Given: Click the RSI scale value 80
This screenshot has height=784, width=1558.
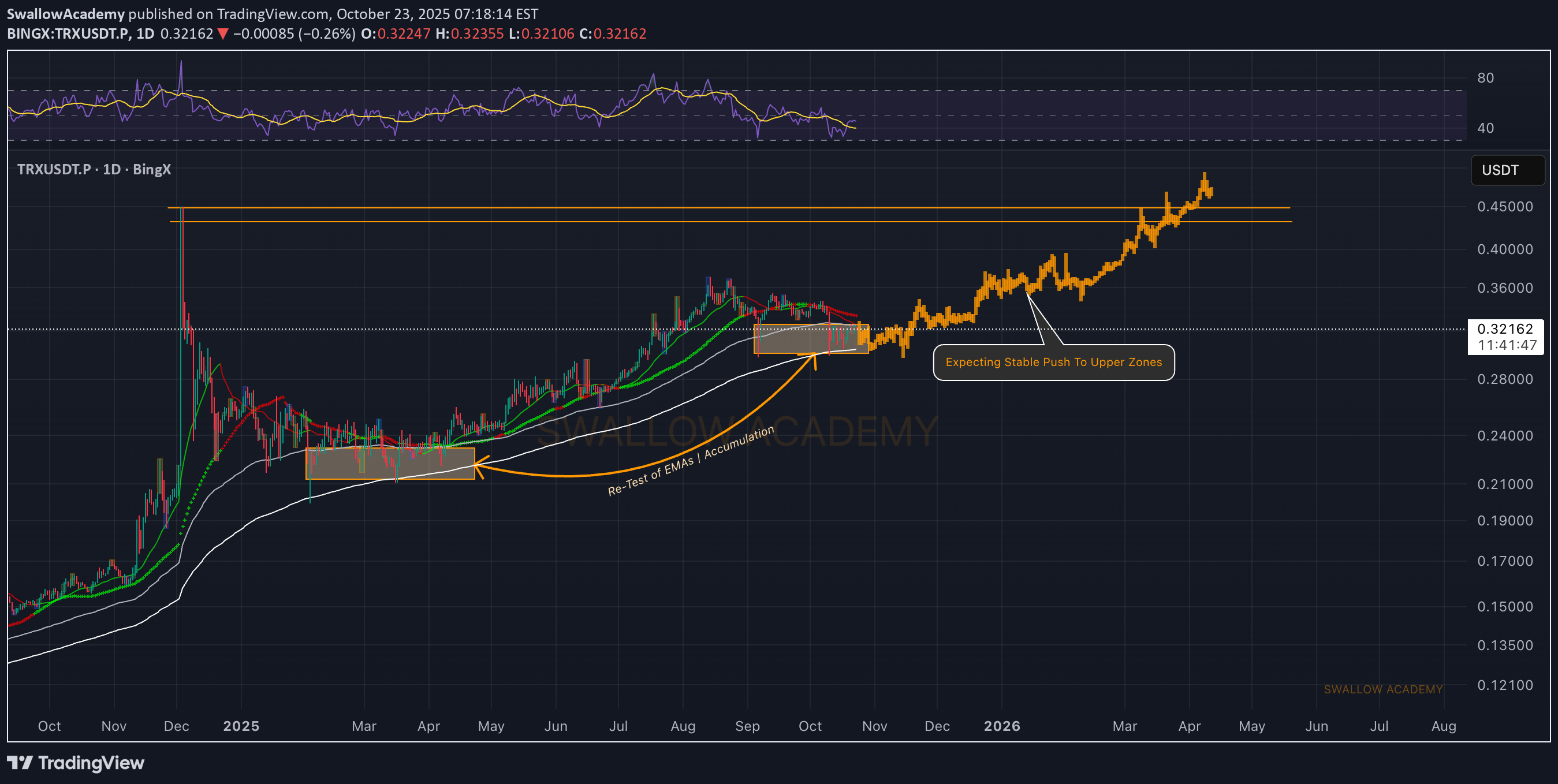Looking at the screenshot, I should pyautogui.click(x=1485, y=78).
